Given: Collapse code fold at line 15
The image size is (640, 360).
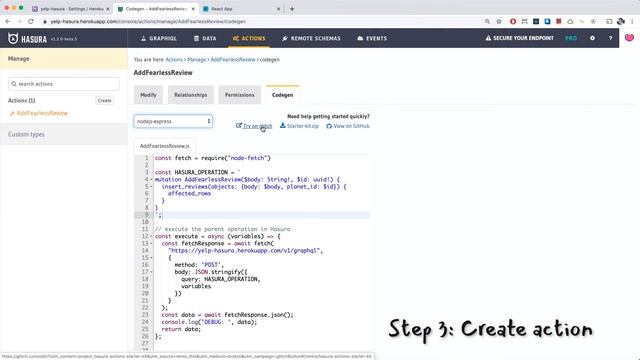Looking at the screenshot, I should 151,258.
